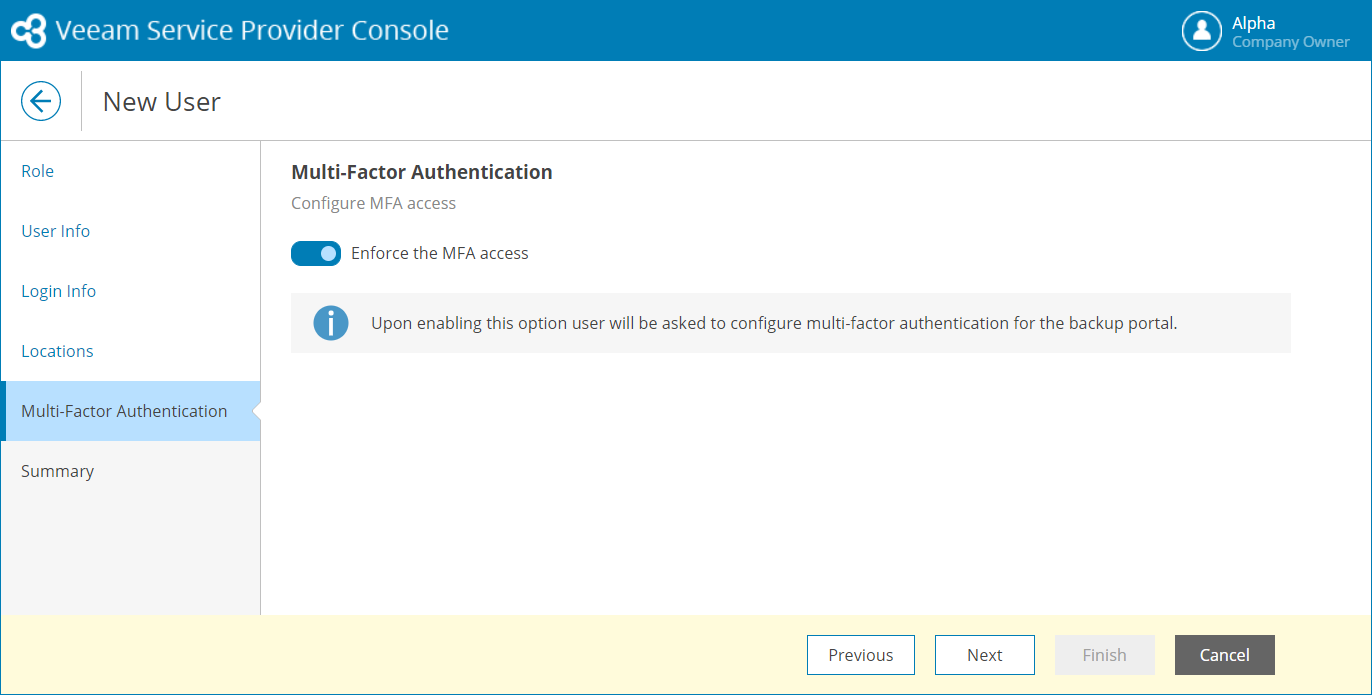Viewport: 1372px width, 695px height.
Task: Select the Multi-Factor Authentication step
Action: pyautogui.click(x=124, y=411)
